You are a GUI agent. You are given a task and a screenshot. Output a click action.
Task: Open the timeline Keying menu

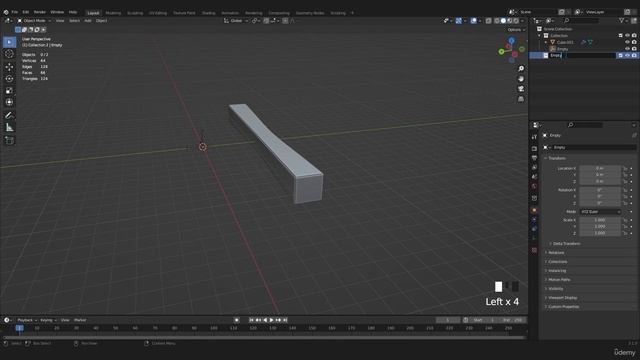point(48,320)
